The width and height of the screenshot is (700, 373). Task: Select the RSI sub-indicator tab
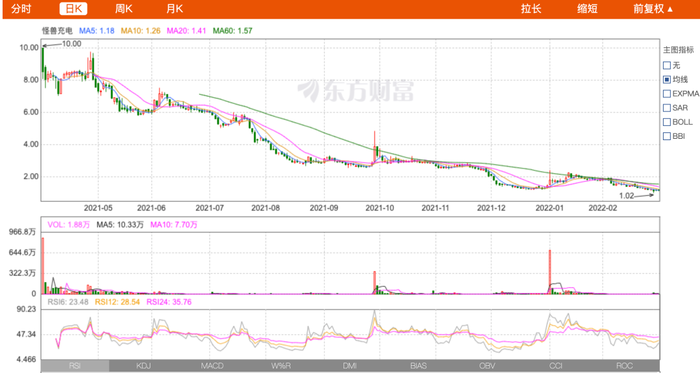click(x=75, y=366)
